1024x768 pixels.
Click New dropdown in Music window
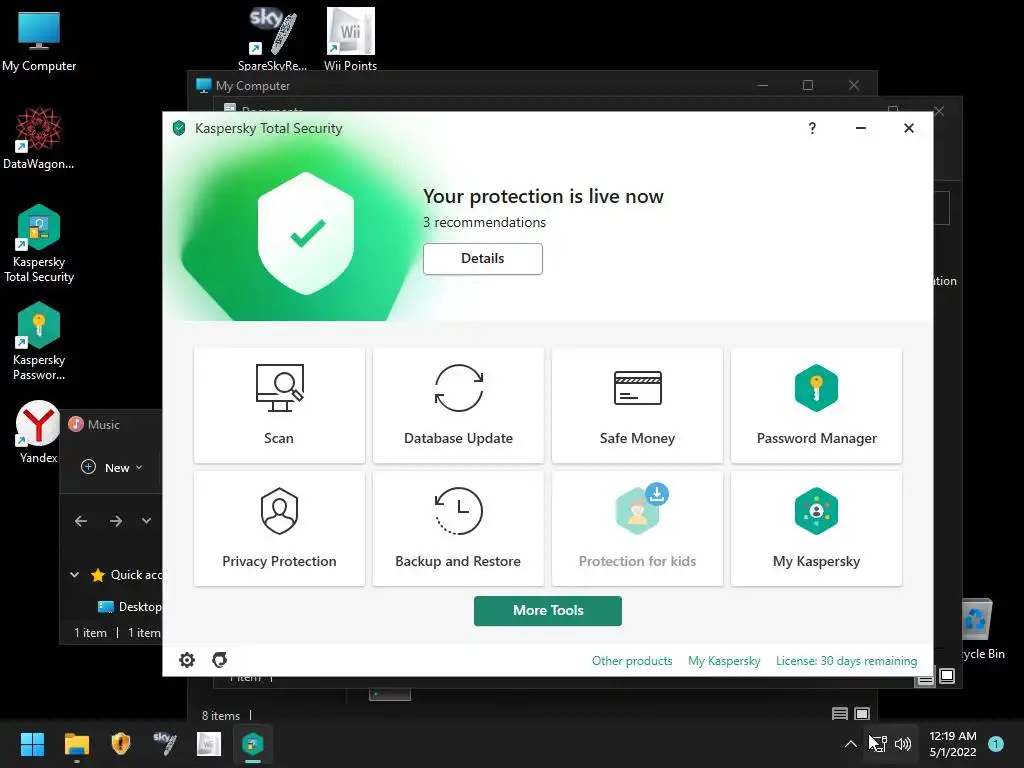point(112,468)
